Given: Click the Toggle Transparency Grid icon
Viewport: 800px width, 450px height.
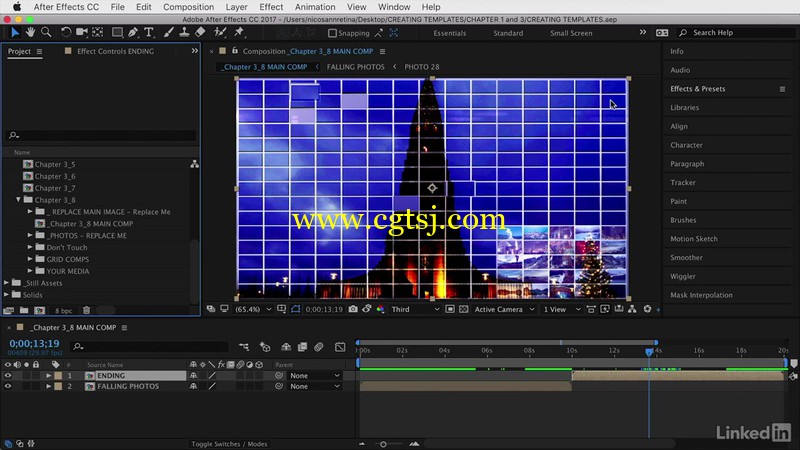Looking at the screenshot, I should 463,309.
